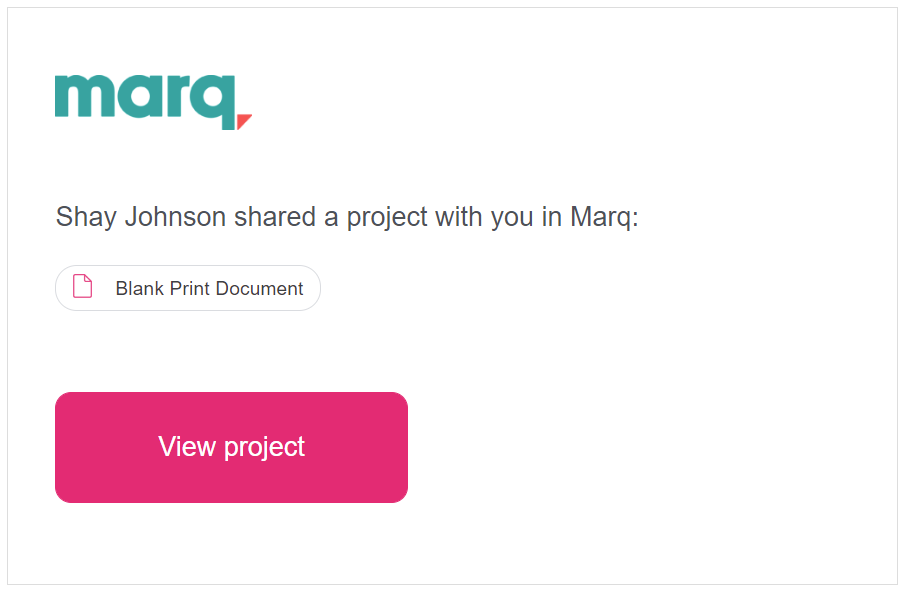Click the word View on pink button
This screenshot has width=905, height=591.
click(187, 446)
